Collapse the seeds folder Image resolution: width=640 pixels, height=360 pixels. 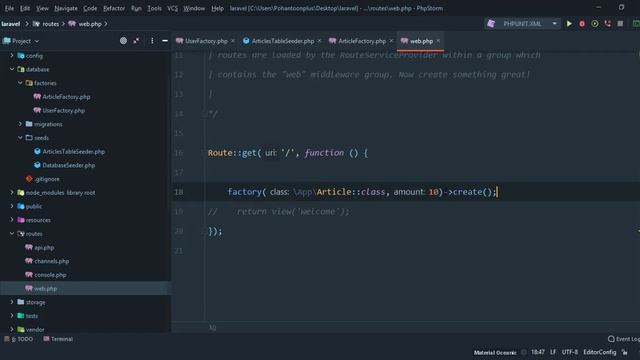point(20,138)
